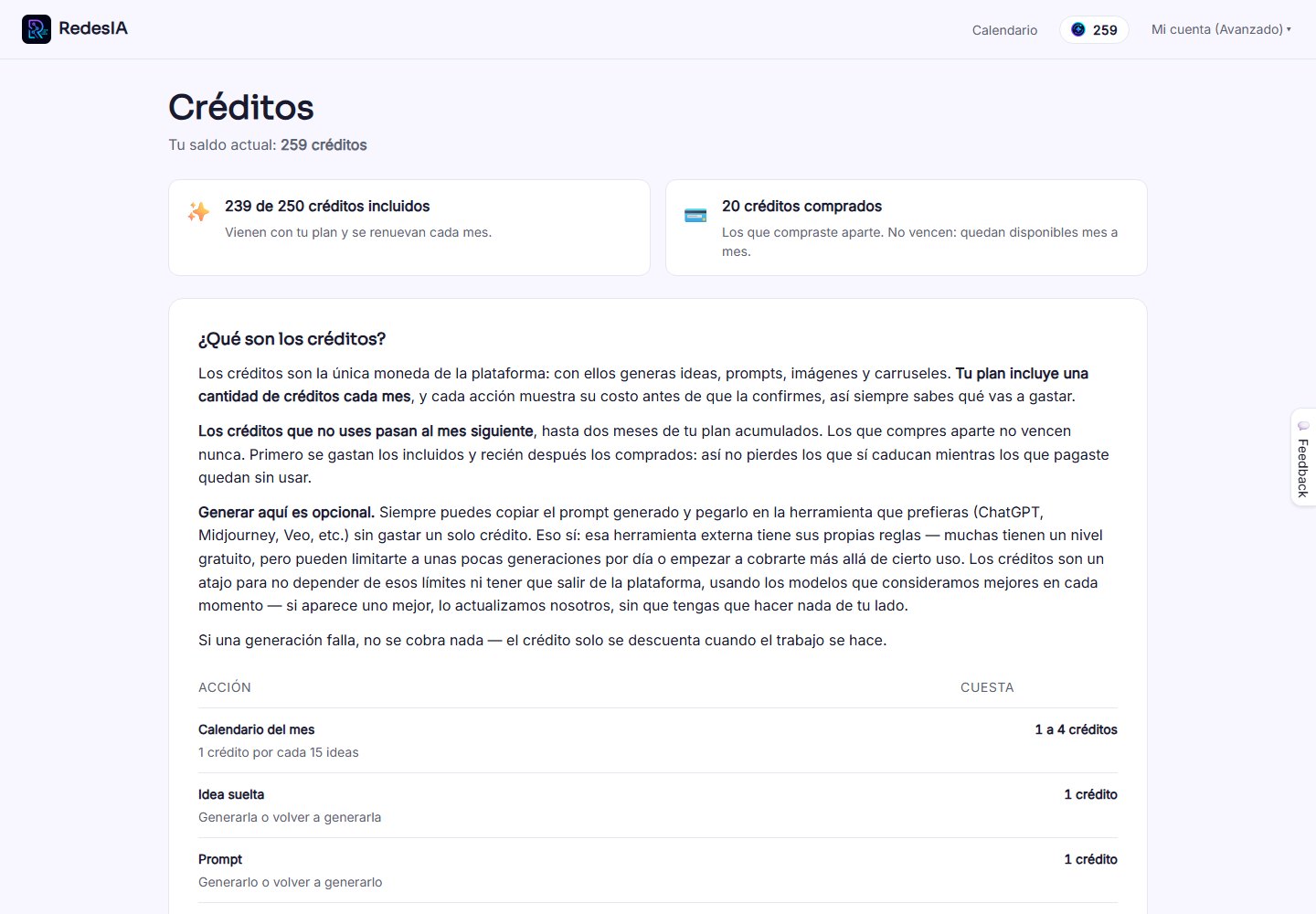This screenshot has height=914, width=1316.
Task: Click the RedesIA logo icon
Action: coord(37,29)
